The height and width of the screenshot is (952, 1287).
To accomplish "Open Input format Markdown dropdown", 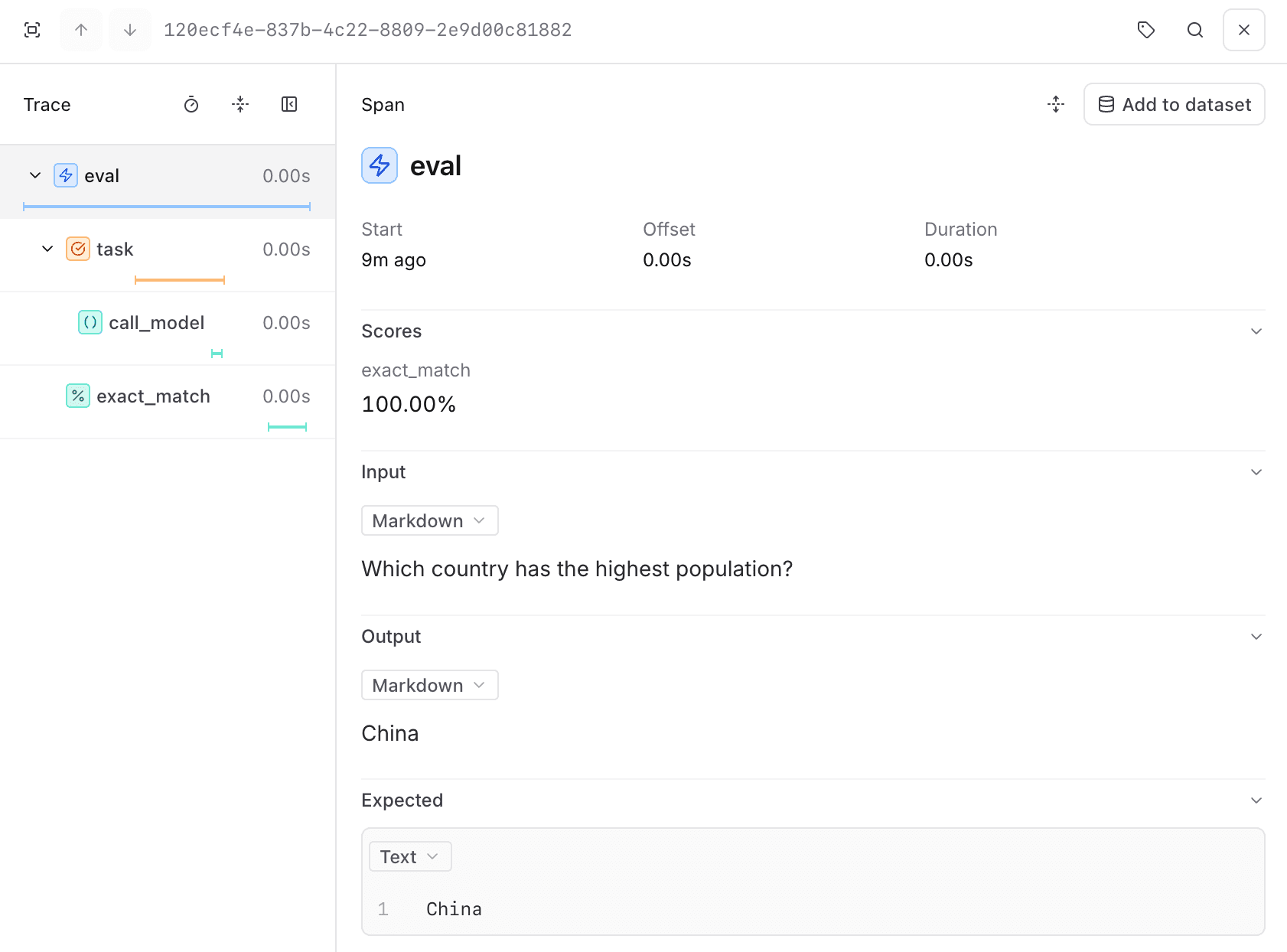I will point(429,520).
